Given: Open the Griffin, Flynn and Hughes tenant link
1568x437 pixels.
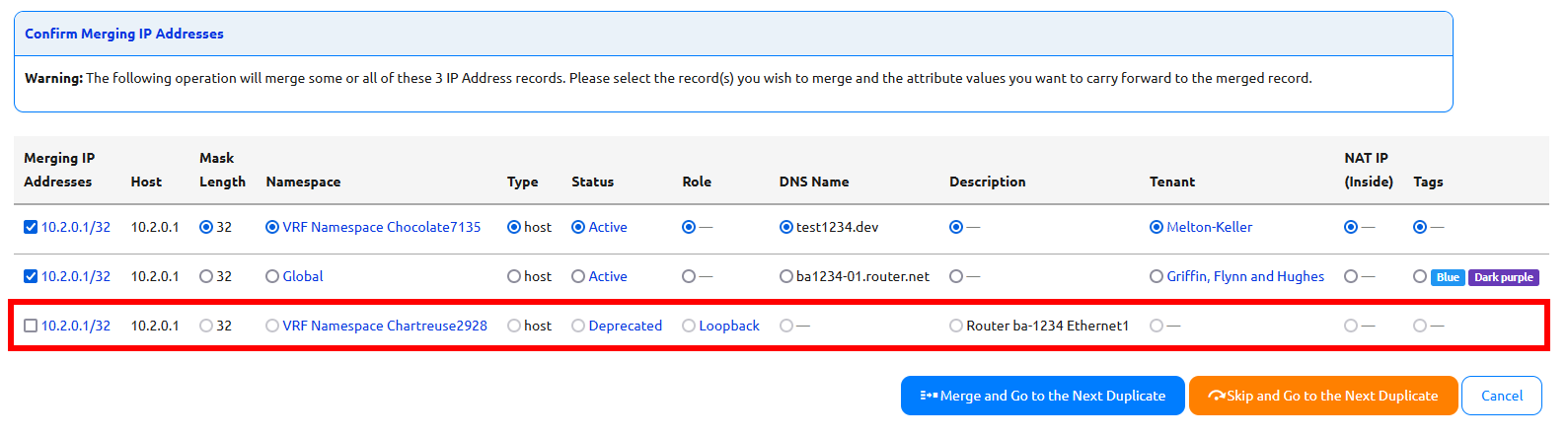Looking at the screenshot, I should click(1245, 276).
